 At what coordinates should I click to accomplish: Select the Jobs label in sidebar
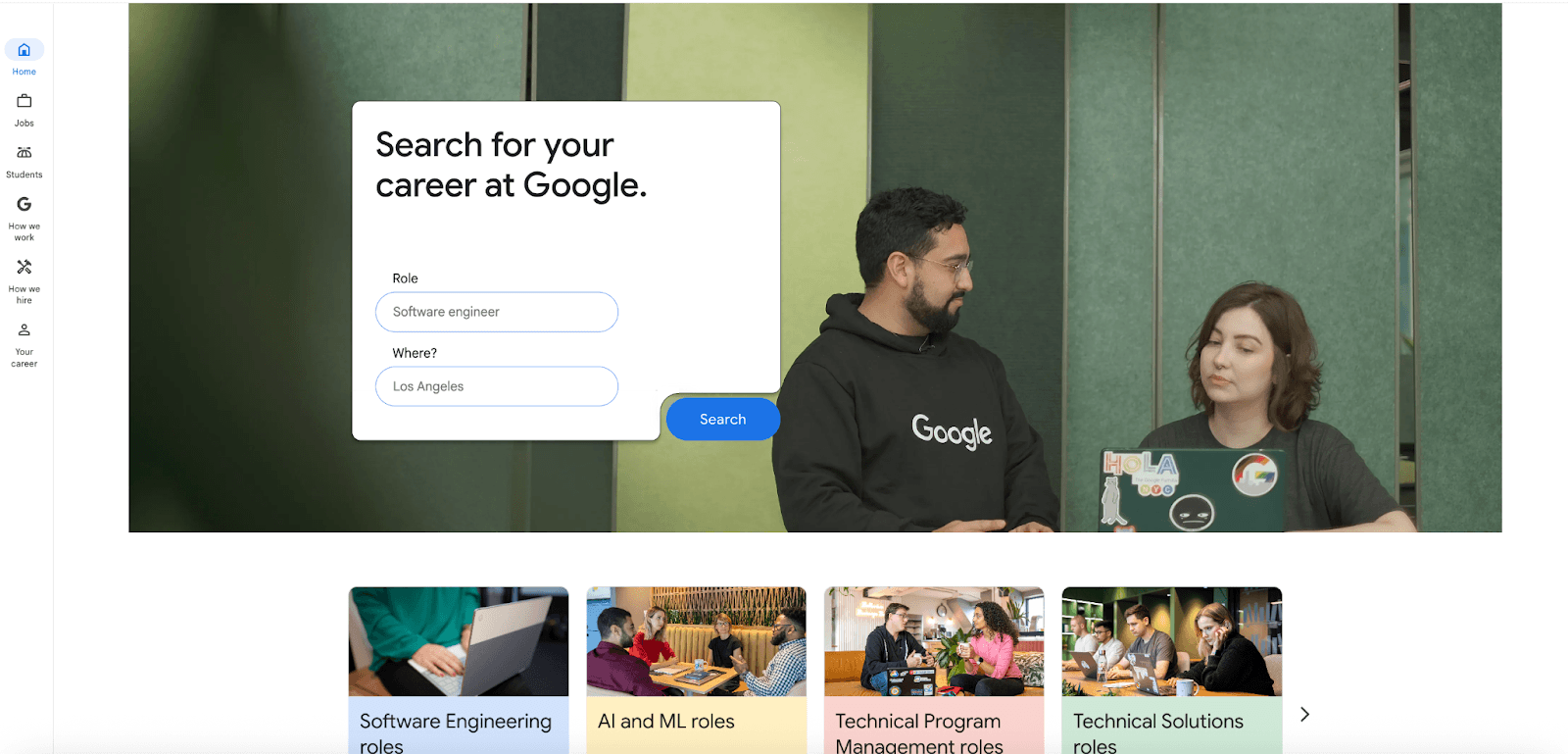coord(24,124)
